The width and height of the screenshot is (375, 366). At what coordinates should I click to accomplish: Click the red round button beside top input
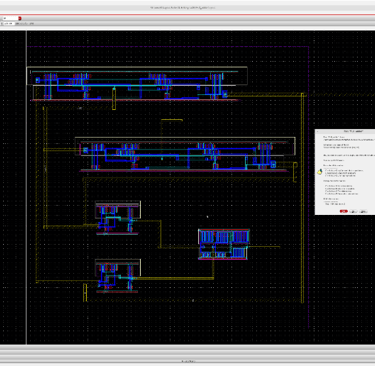[20, 18]
